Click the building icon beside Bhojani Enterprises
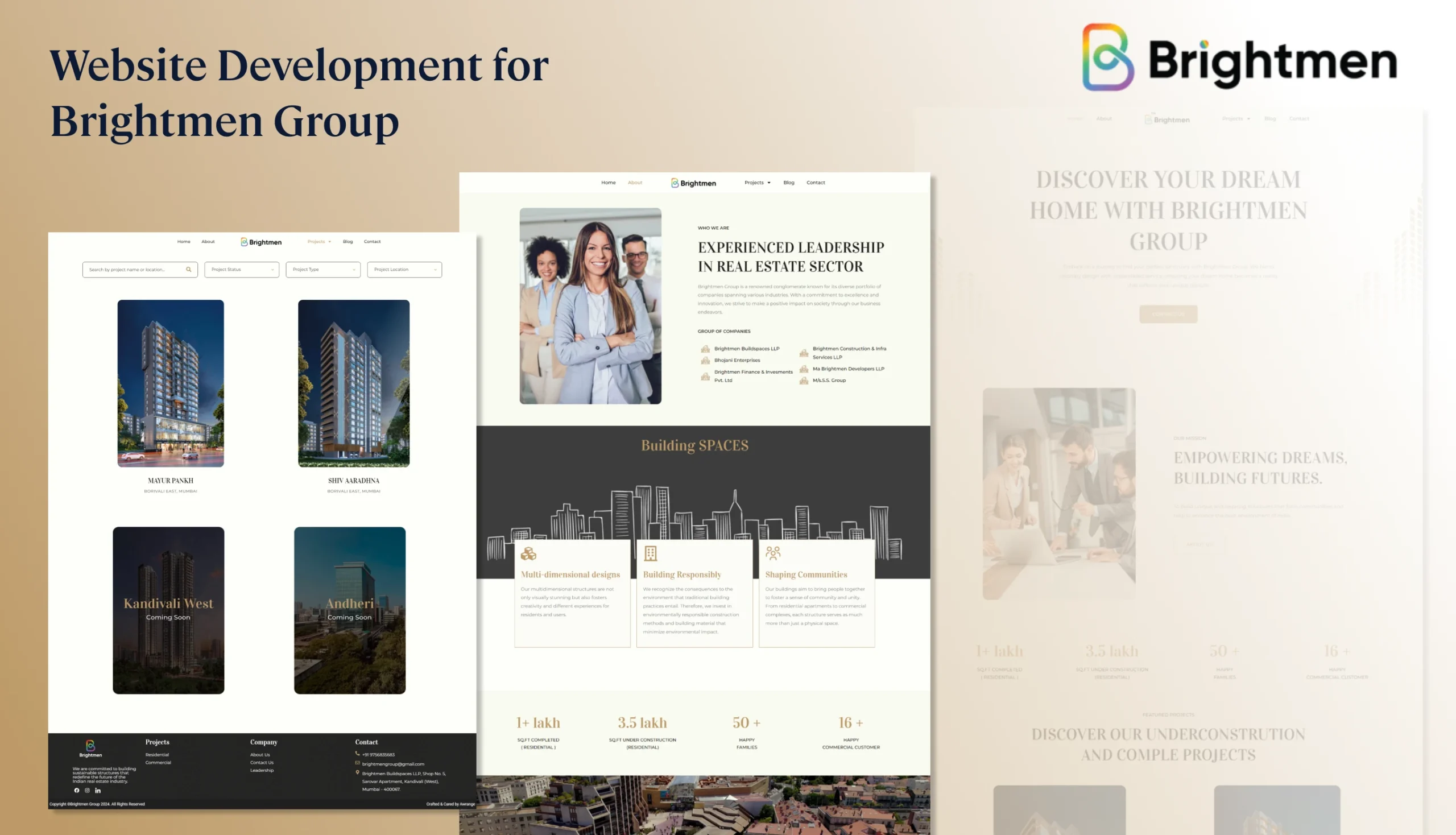Viewport: 1456px width, 835px height. tap(705, 361)
